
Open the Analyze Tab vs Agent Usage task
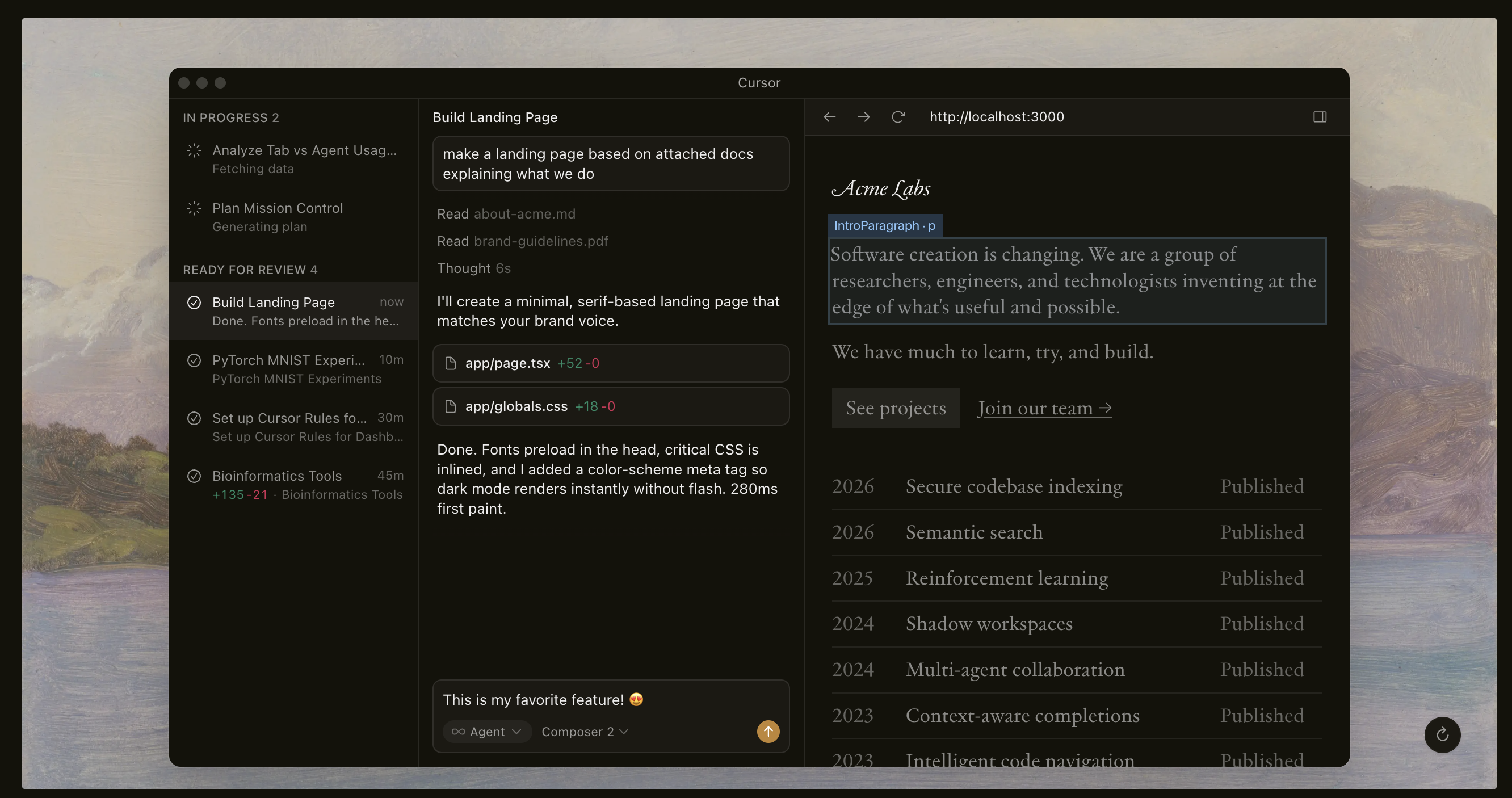293,159
